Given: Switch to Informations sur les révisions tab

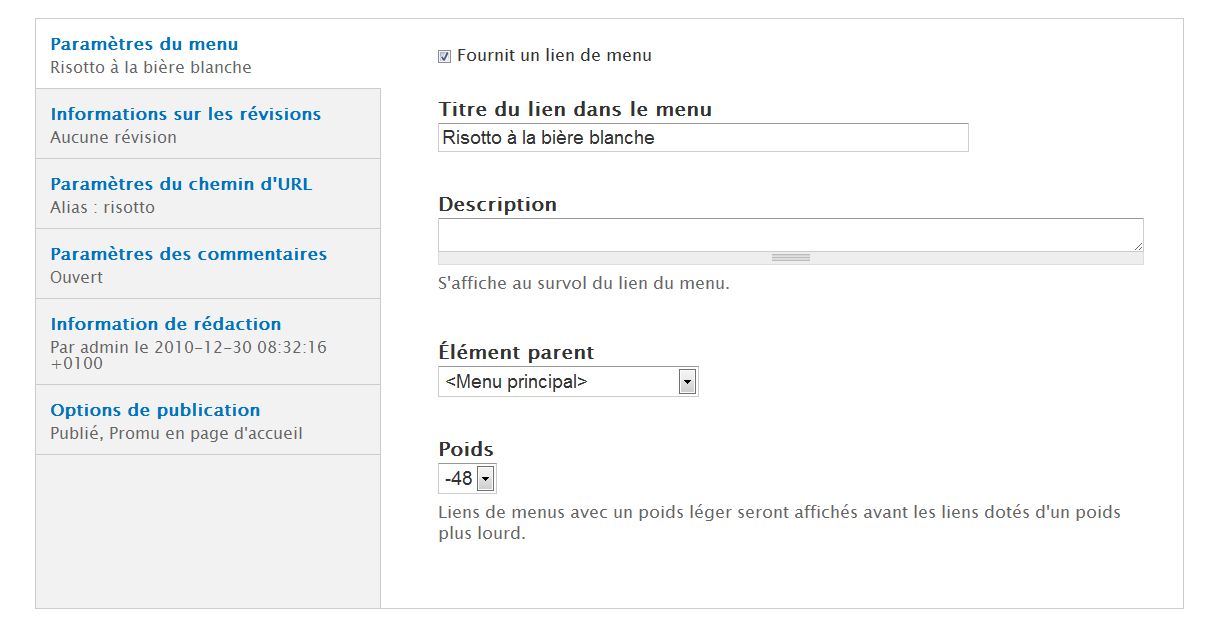Looking at the screenshot, I should click(x=185, y=114).
